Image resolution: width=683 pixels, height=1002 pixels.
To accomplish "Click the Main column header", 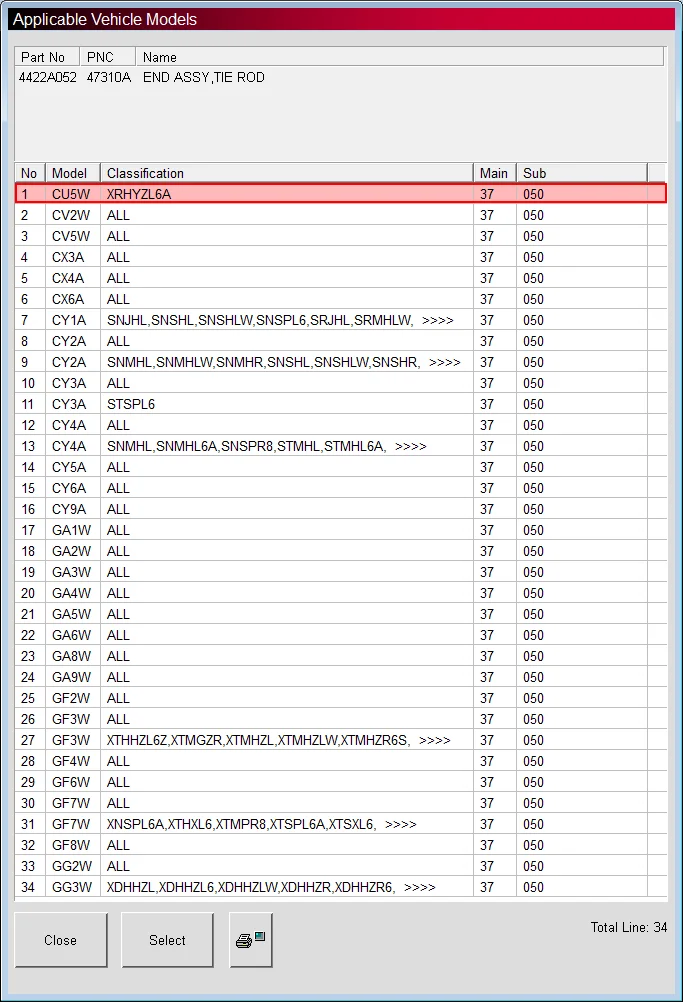I will [495, 173].
